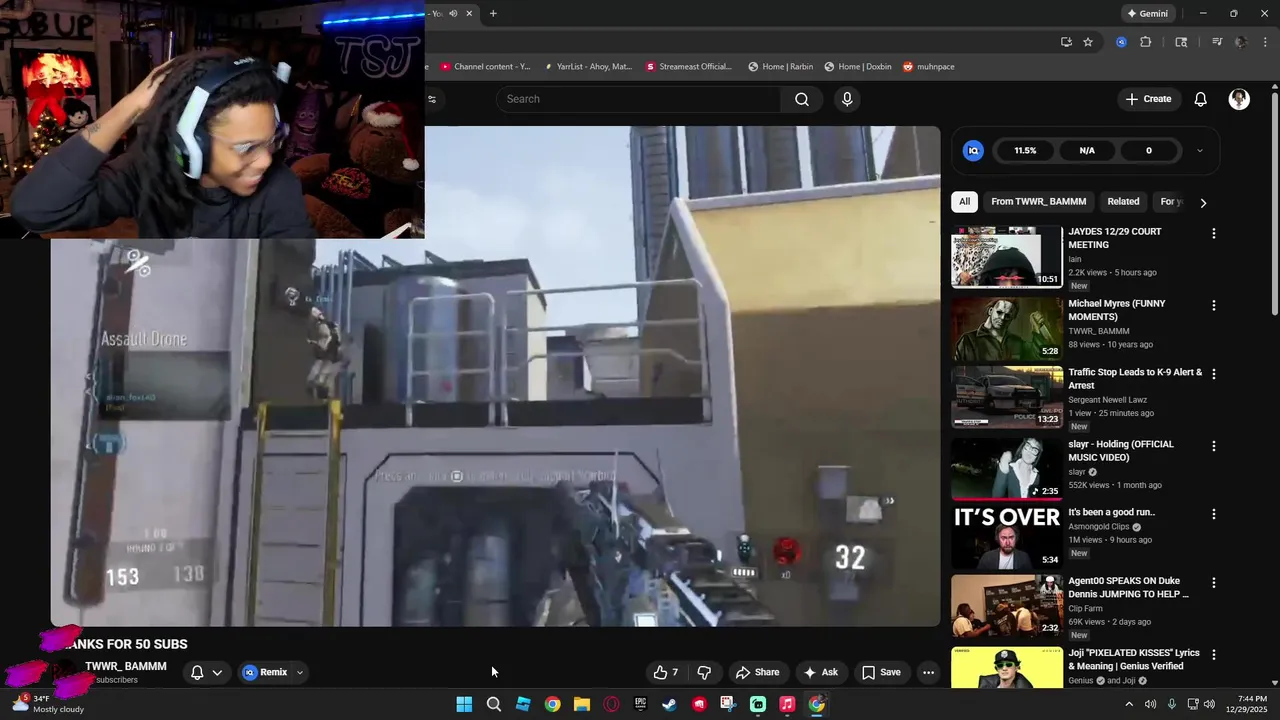The height and width of the screenshot is (720, 1280).
Task: Open the Streameast Official bookmark
Action: click(689, 67)
